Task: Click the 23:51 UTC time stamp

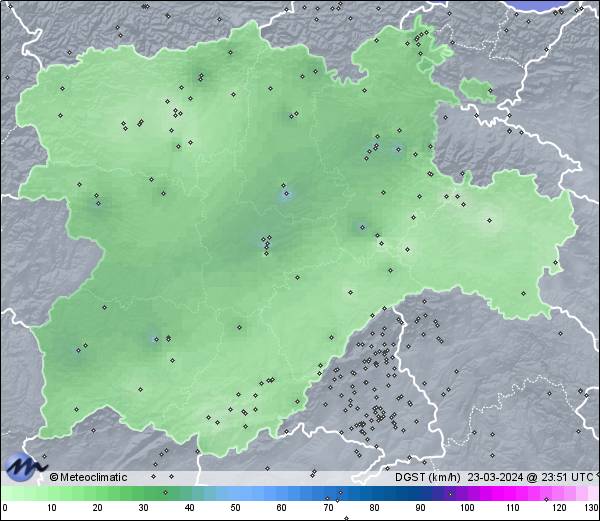Action: [566, 477]
